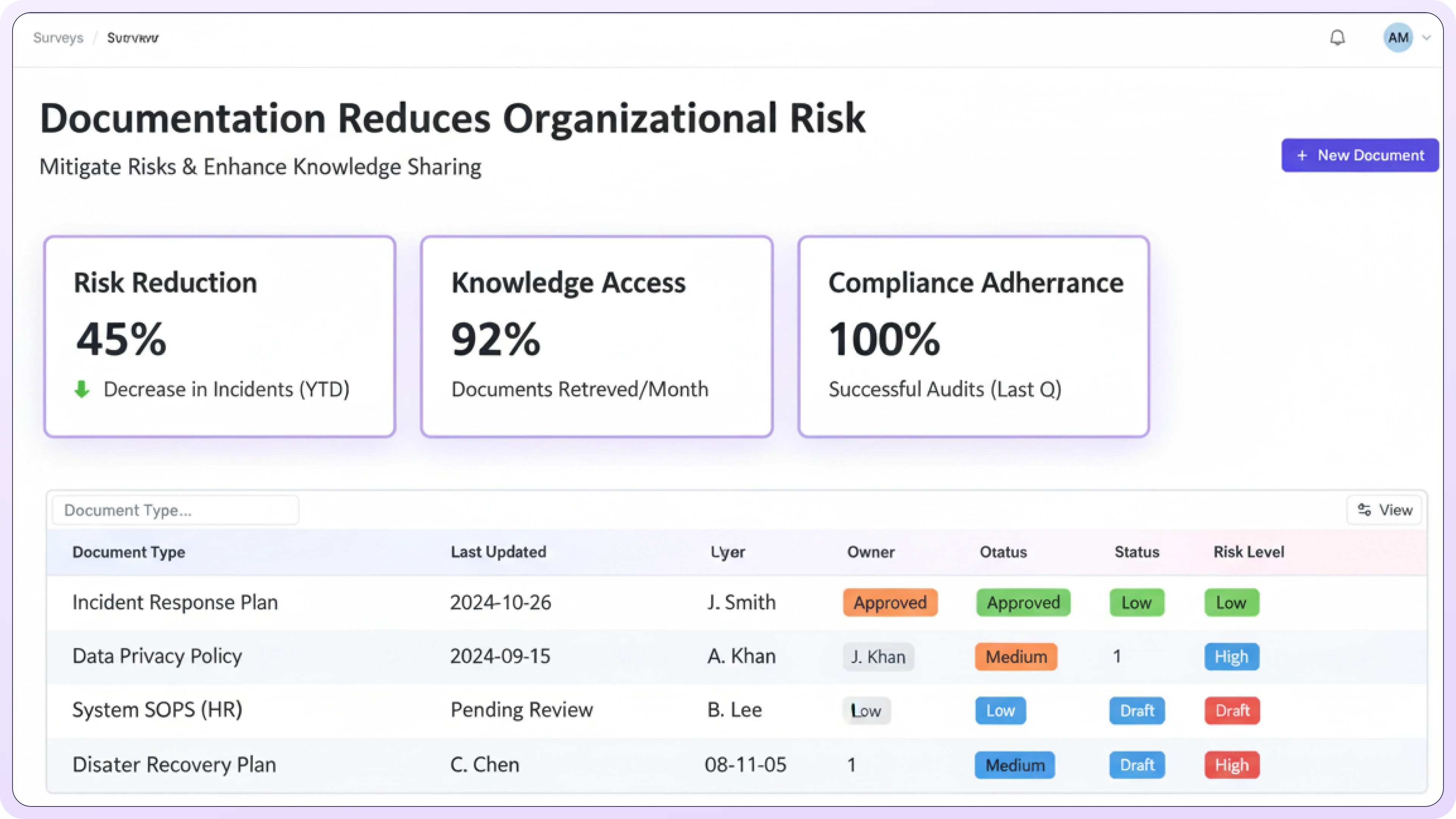Click Incident Response Plan row name
Image resolution: width=1456 pixels, height=819 pixels.
175,602
